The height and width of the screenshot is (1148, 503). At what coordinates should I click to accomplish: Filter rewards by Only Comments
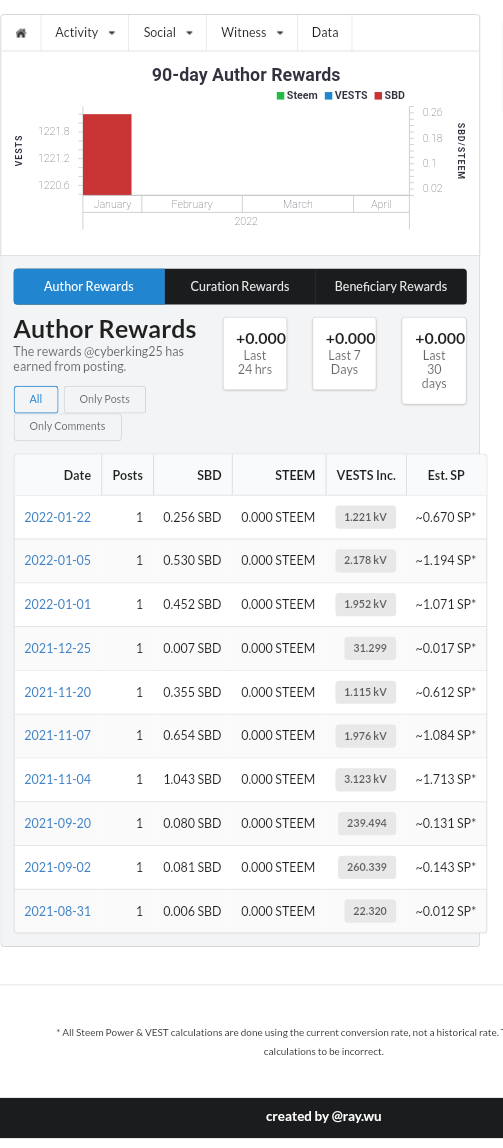67,426
